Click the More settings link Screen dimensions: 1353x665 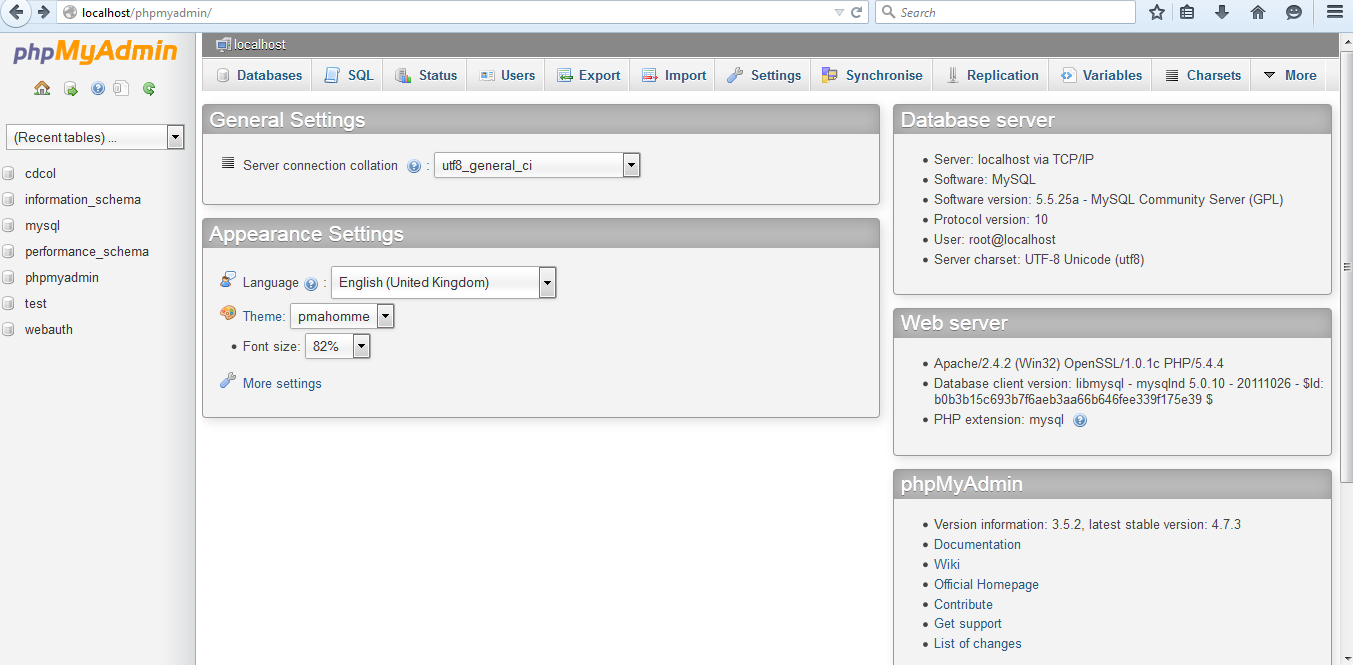[282, 383]
